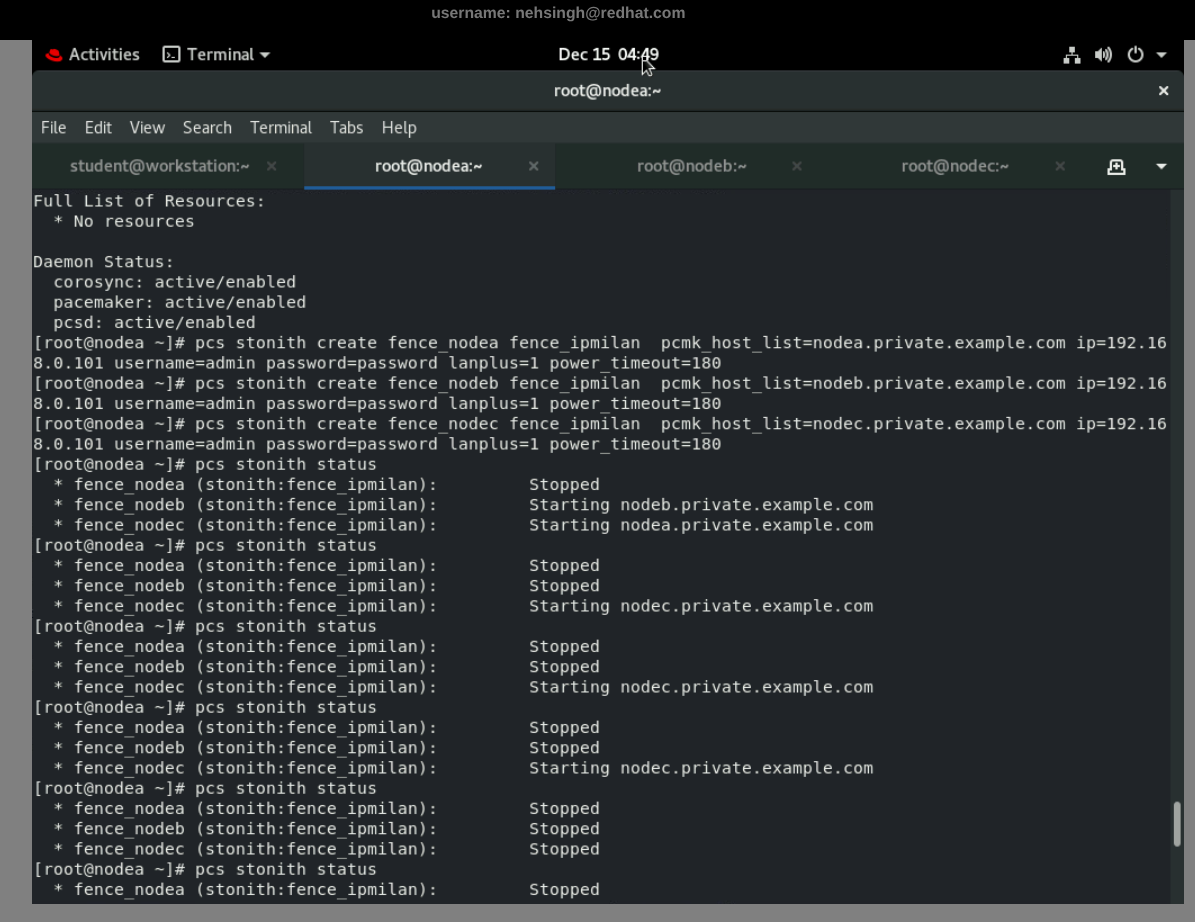Click the Dec 15 clock in the top bar

pyautogui.click(x=608, y=55)
